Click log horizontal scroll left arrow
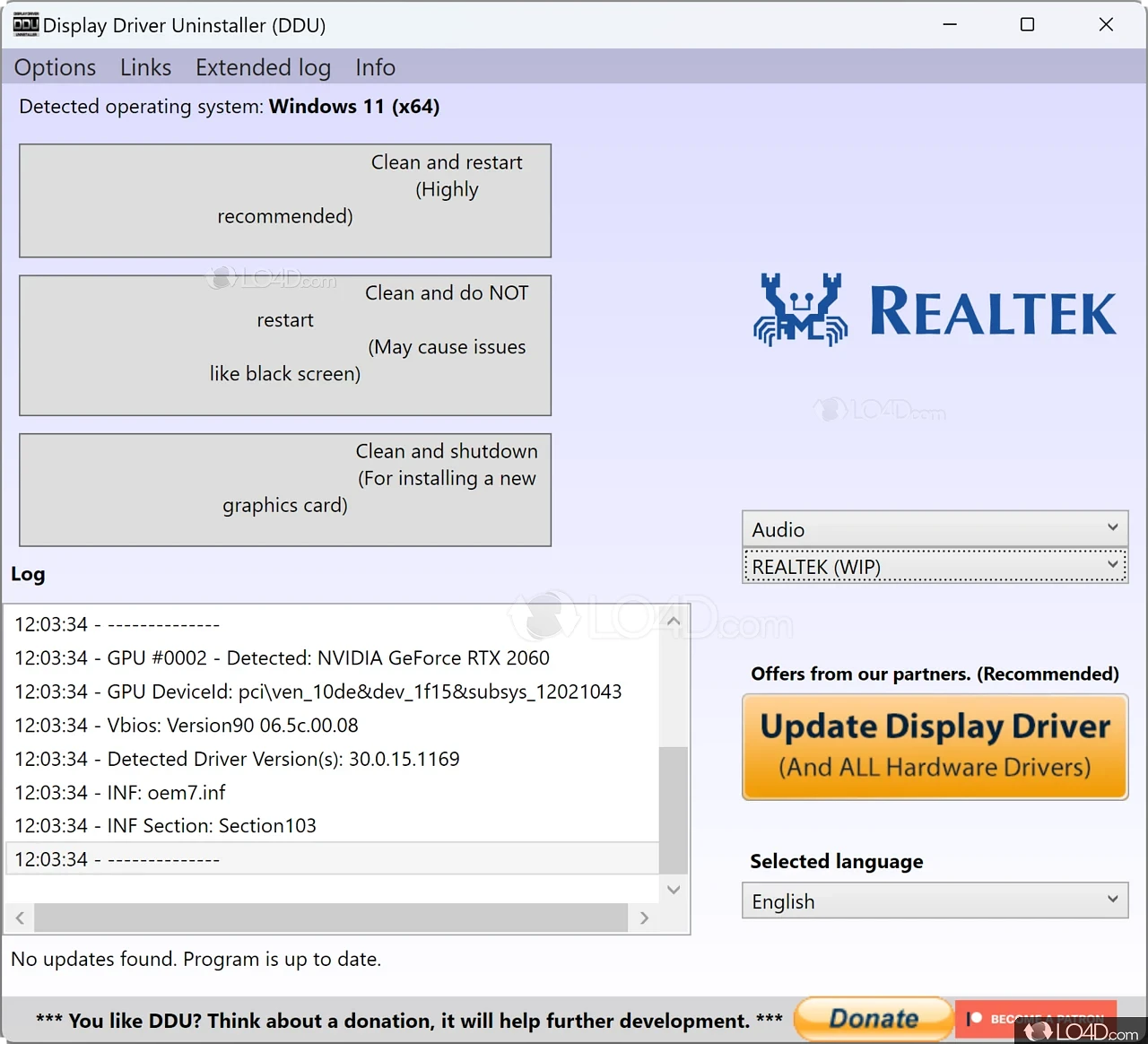This screenshot has height=1044, width=1148. point(20,918)
